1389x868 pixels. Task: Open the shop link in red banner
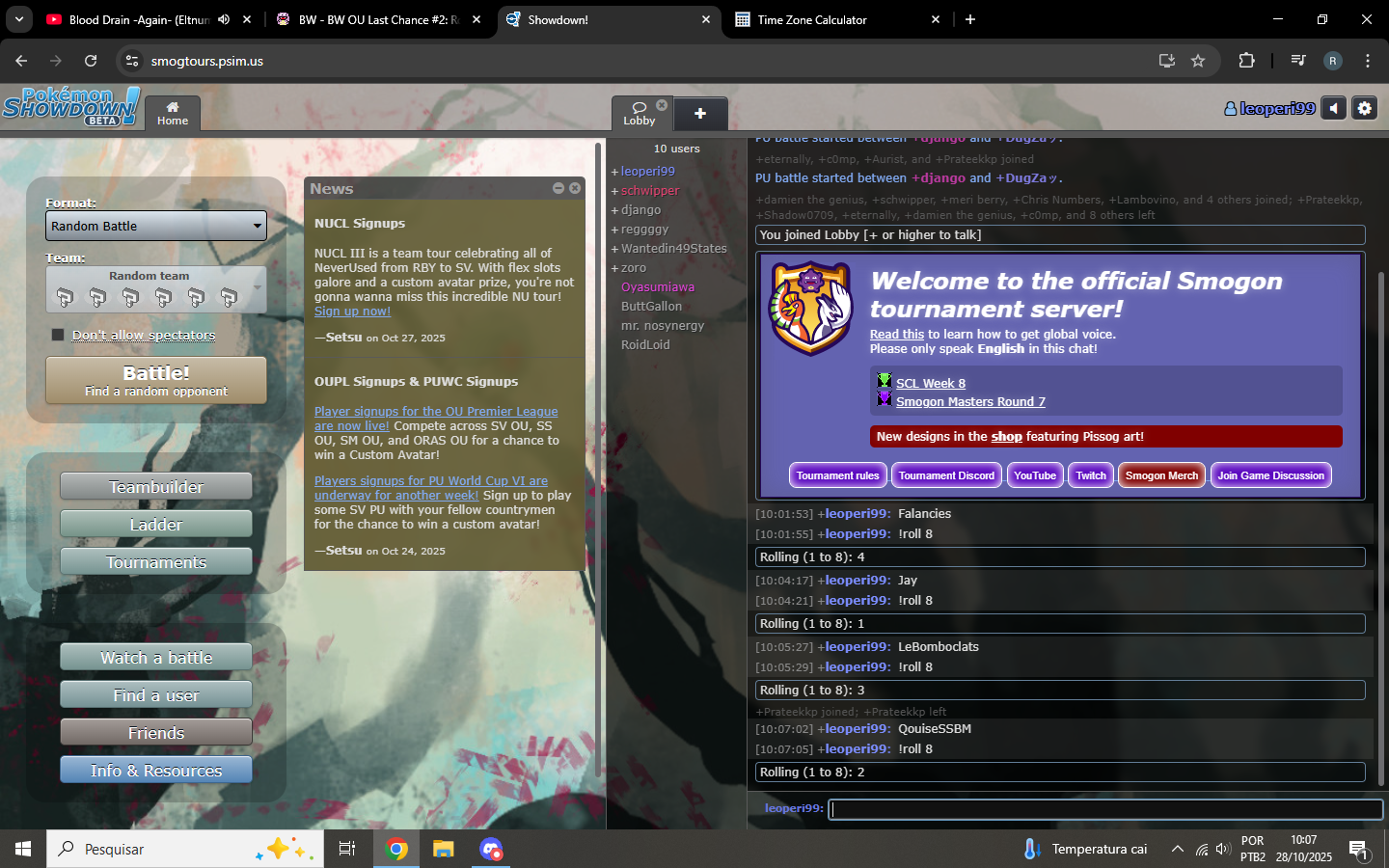(1006, 437)
